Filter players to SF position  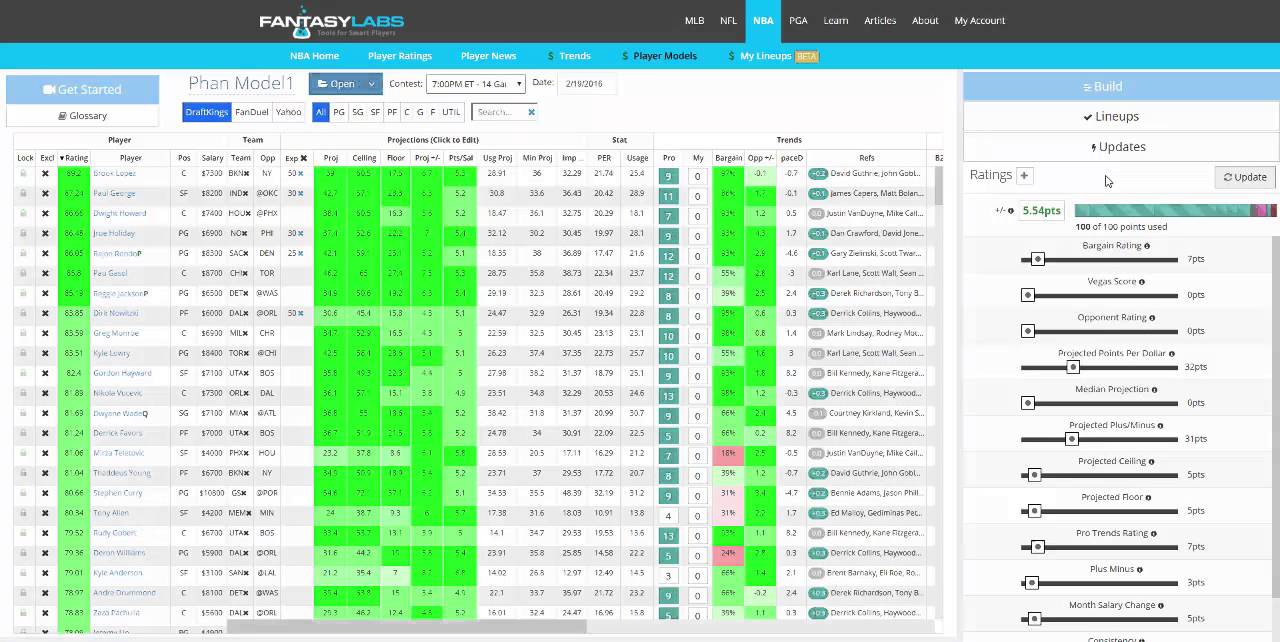(375, 112)
